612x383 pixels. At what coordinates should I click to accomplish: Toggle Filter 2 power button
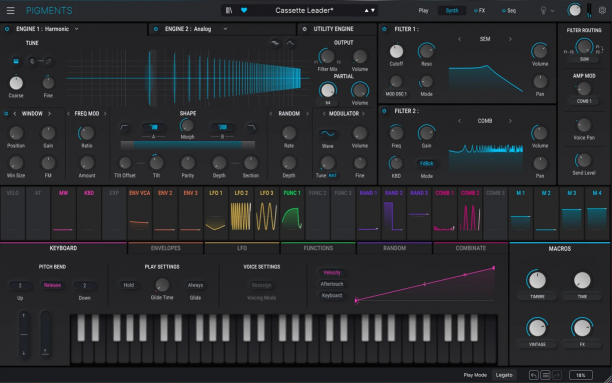[x=384, y=111]
